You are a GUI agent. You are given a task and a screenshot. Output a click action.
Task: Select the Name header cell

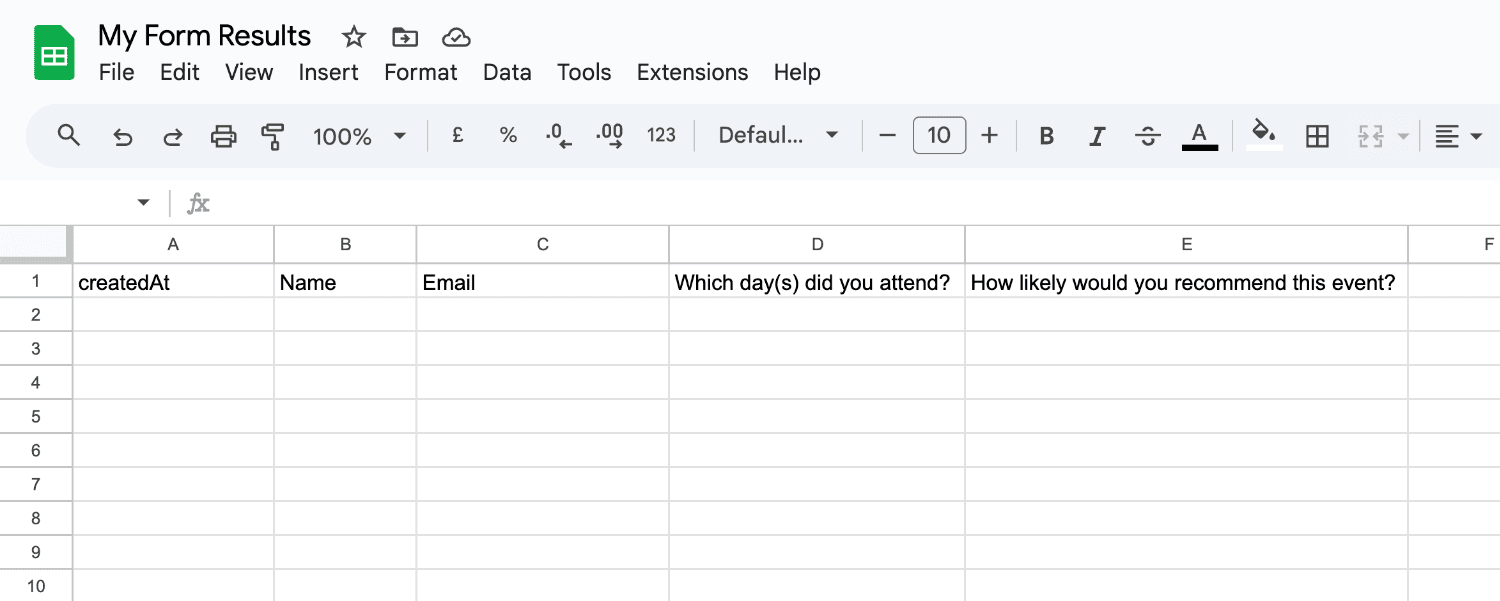click(x=345, y=282)
